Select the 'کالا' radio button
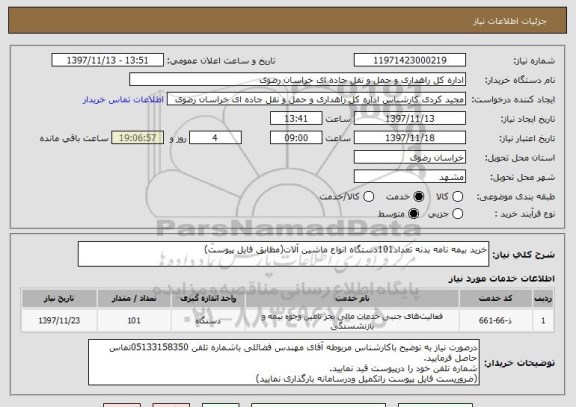Viewport: 576px width, 407px height. pyautogui.click(x=457, y=197)
